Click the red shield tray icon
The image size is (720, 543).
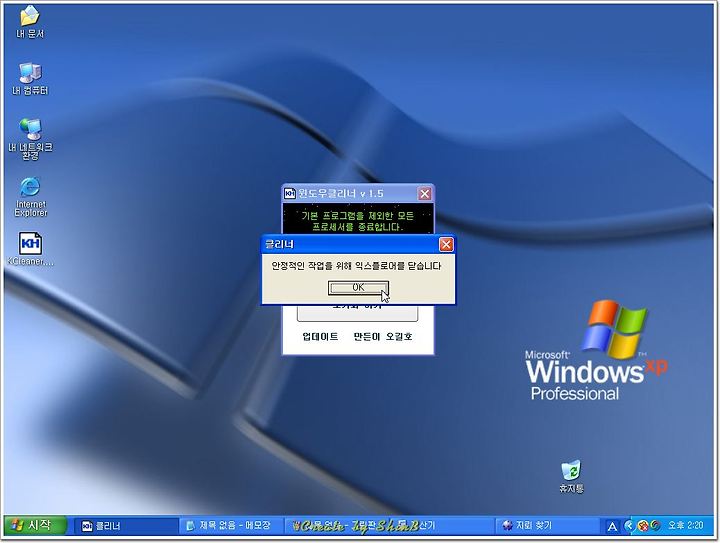pyautogui.click(x=643, y=526)
